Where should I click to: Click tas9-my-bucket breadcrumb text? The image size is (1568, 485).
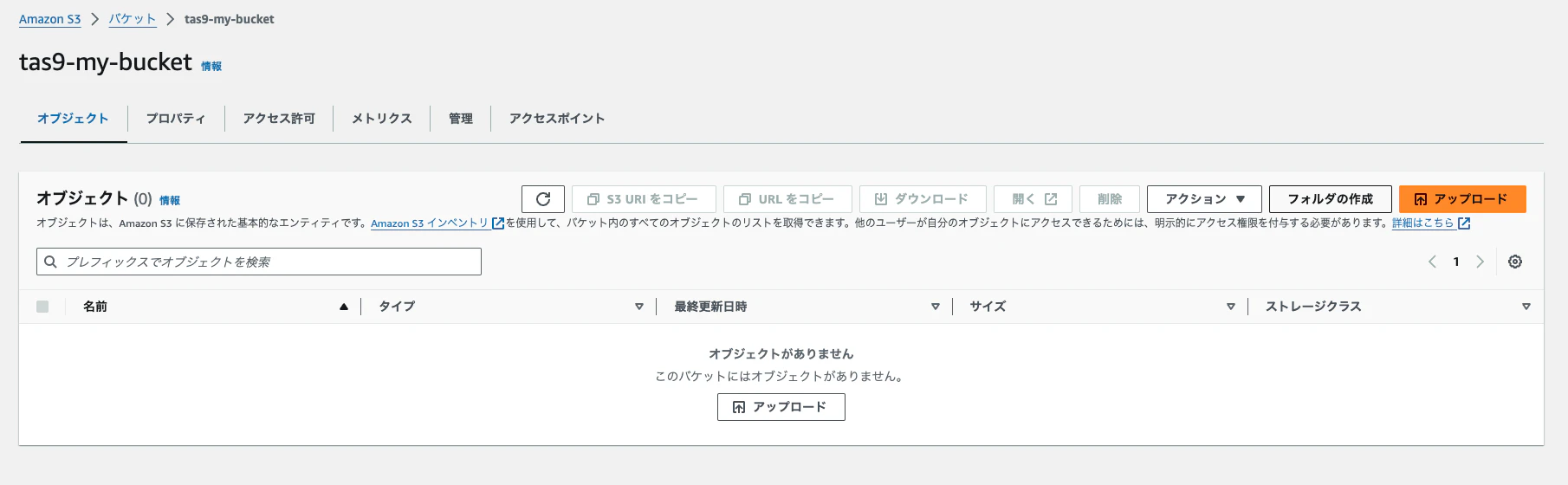(230, 19)
